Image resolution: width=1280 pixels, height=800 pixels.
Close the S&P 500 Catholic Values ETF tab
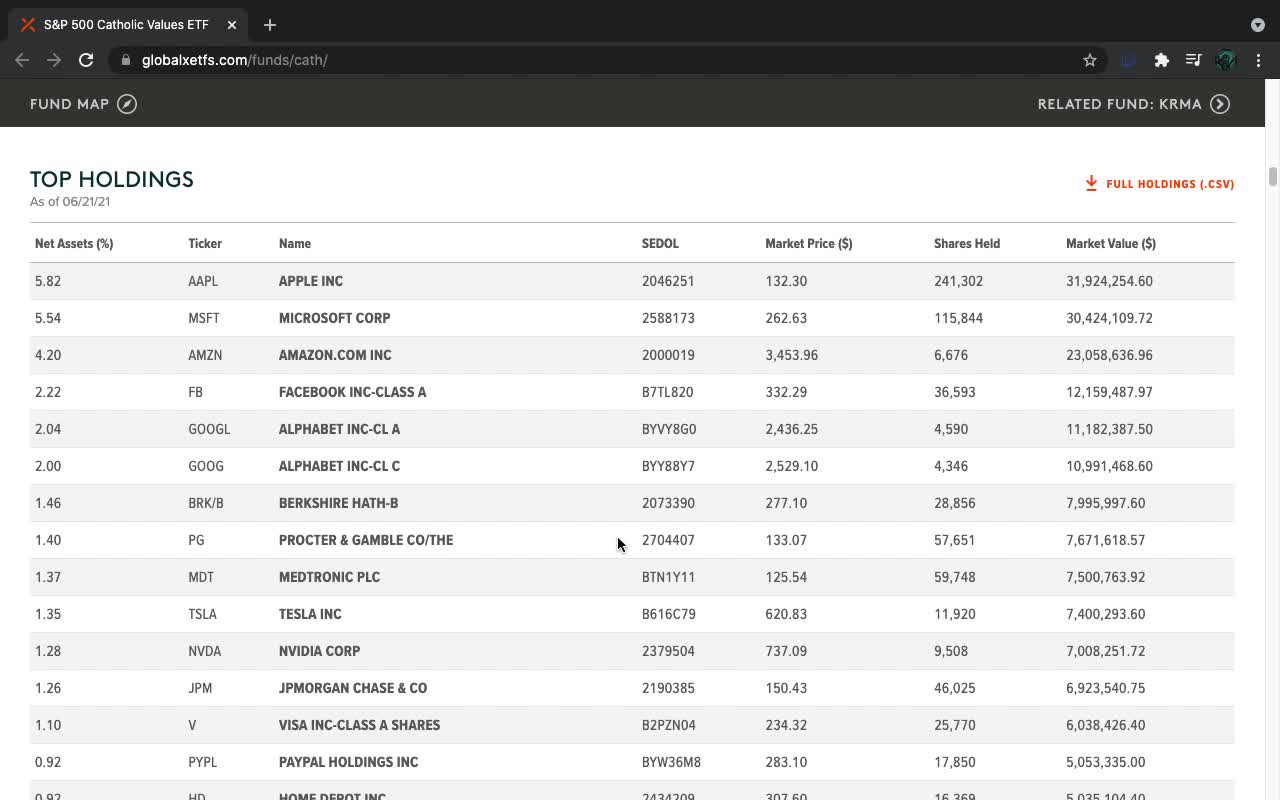(x=231, y=24)
